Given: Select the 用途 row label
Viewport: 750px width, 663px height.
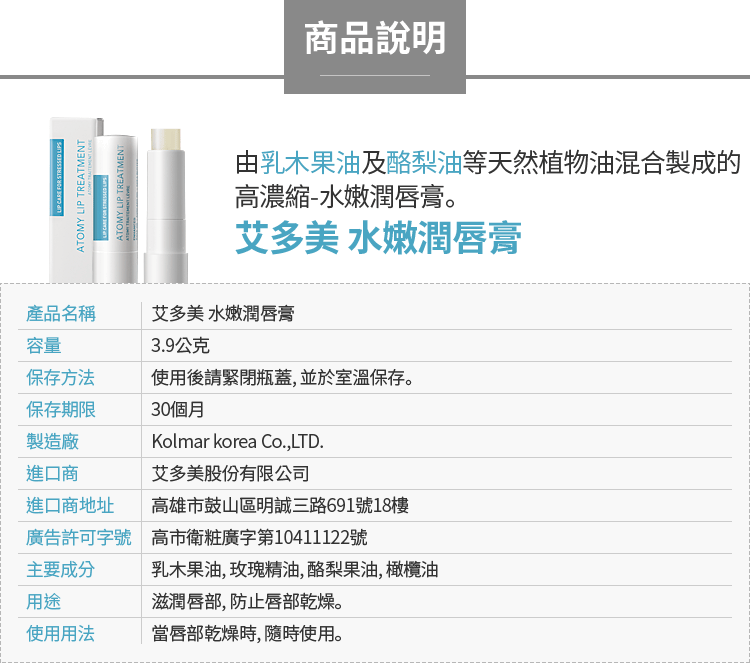Looking at the screenshot, I should (x=44, y=602).
